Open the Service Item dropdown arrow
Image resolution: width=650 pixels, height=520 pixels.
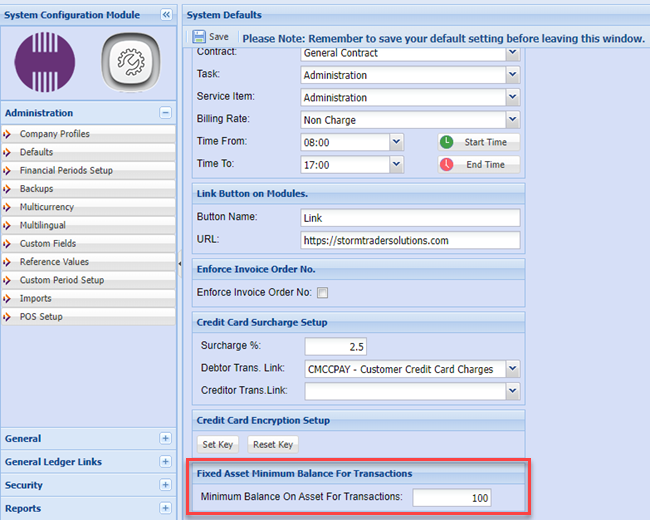513,97
